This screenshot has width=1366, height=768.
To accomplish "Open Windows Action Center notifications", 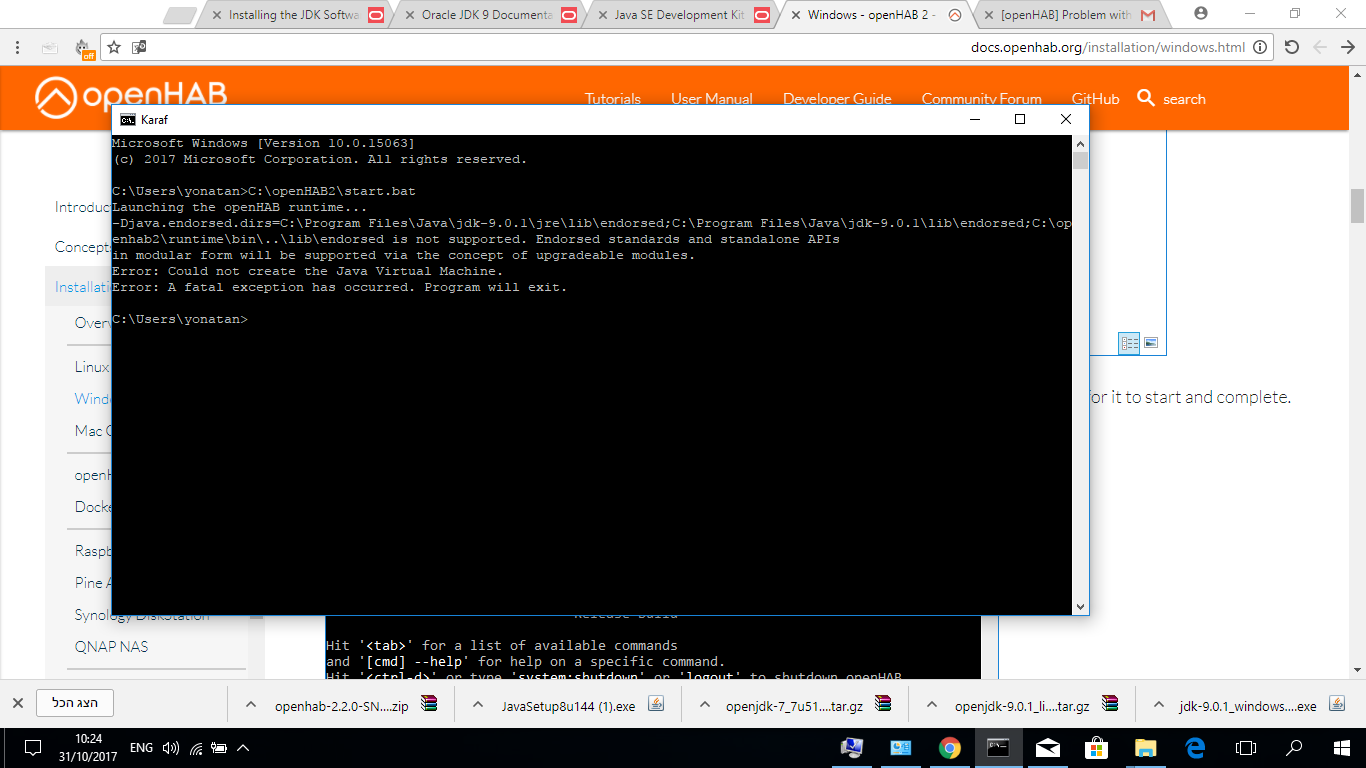I will point(32,748).
